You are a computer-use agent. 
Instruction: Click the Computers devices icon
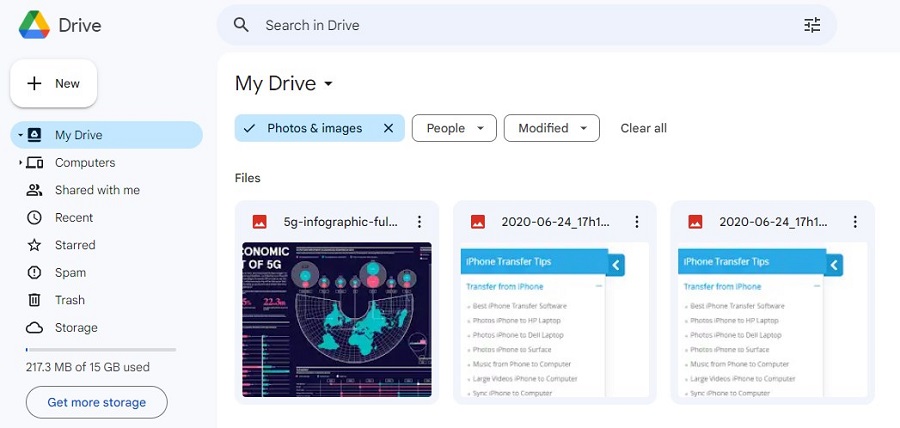click(x=35, y=162)
